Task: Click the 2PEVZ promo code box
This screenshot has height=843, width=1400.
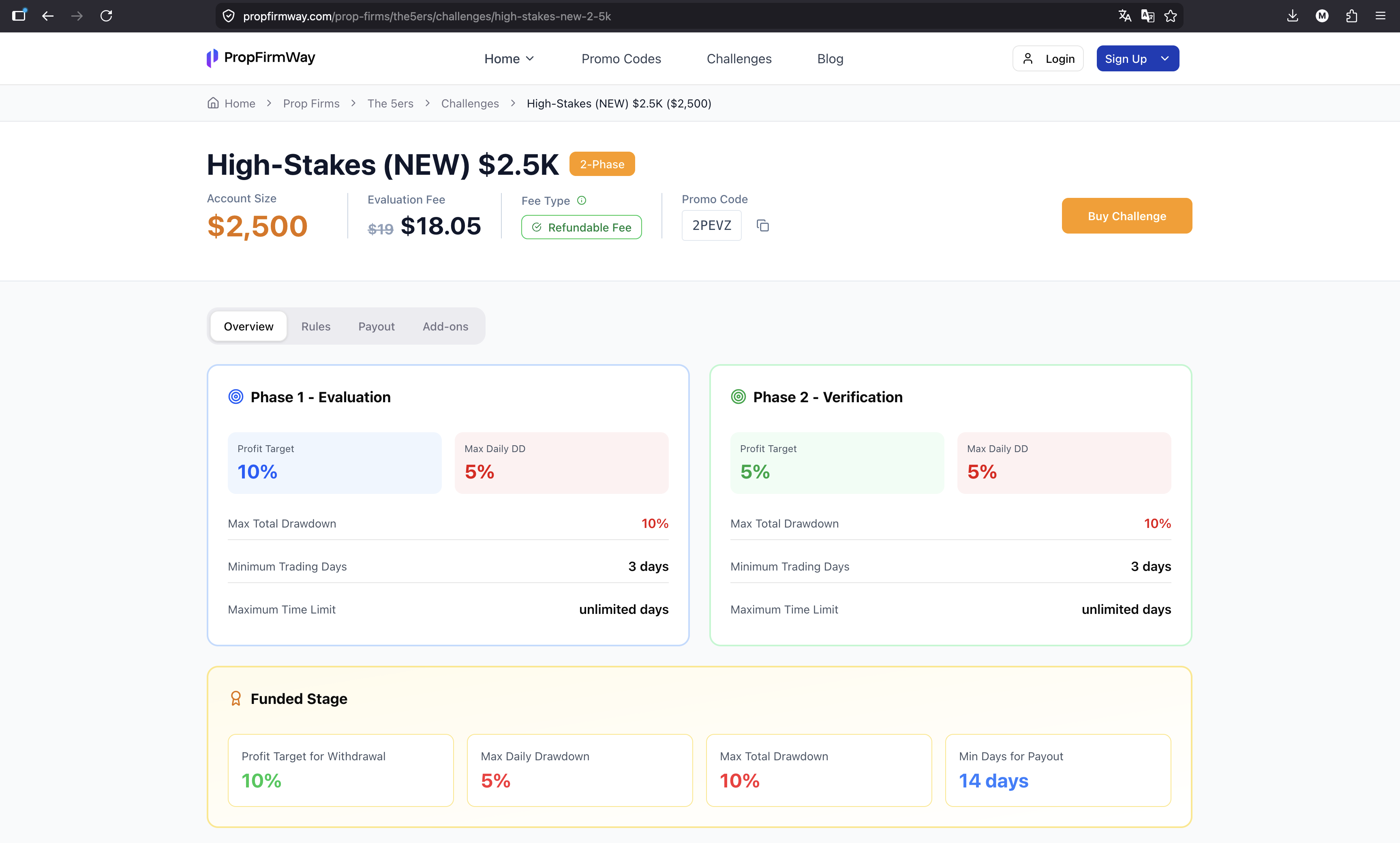Action: [x=711, y=225]
